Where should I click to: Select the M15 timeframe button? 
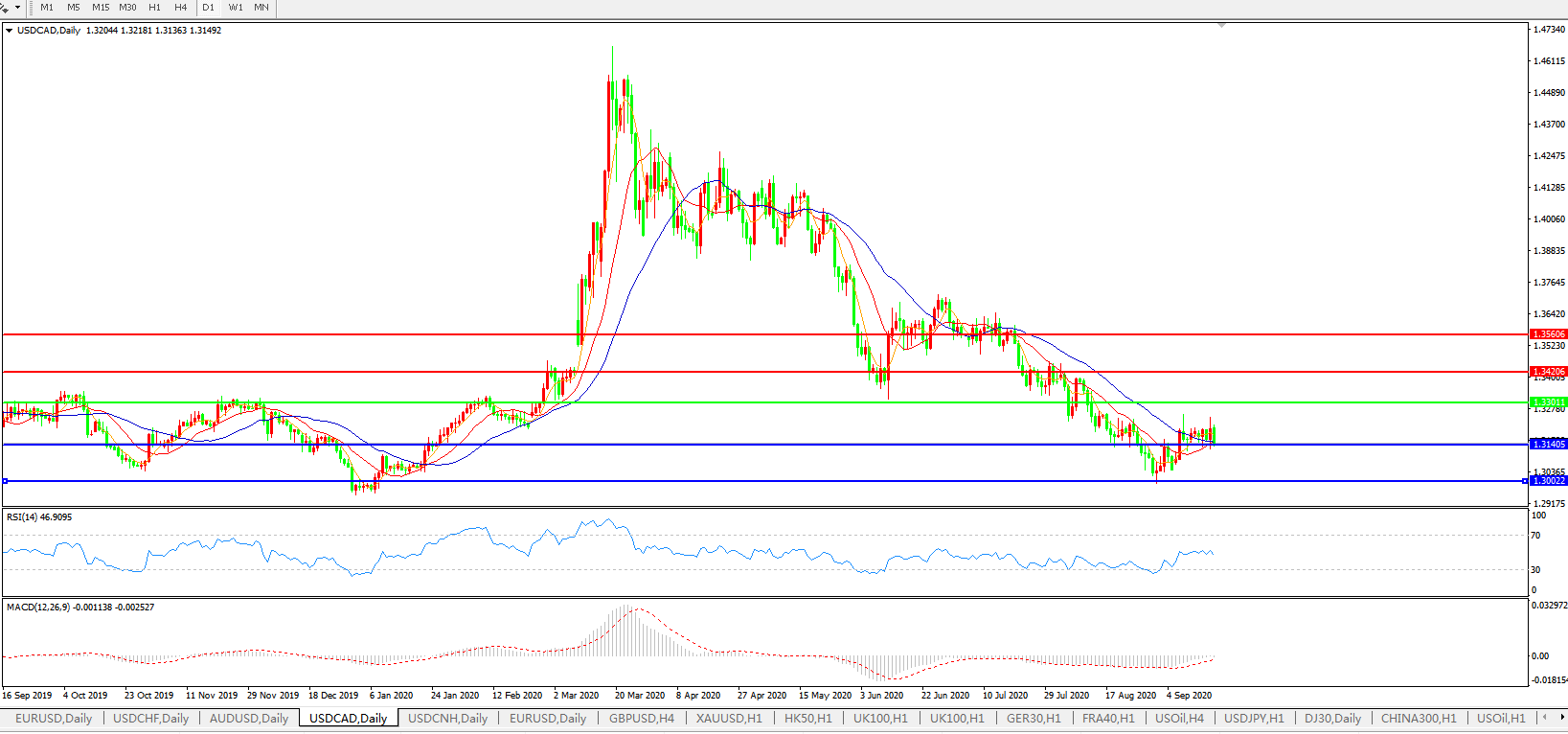click(101, 8)
